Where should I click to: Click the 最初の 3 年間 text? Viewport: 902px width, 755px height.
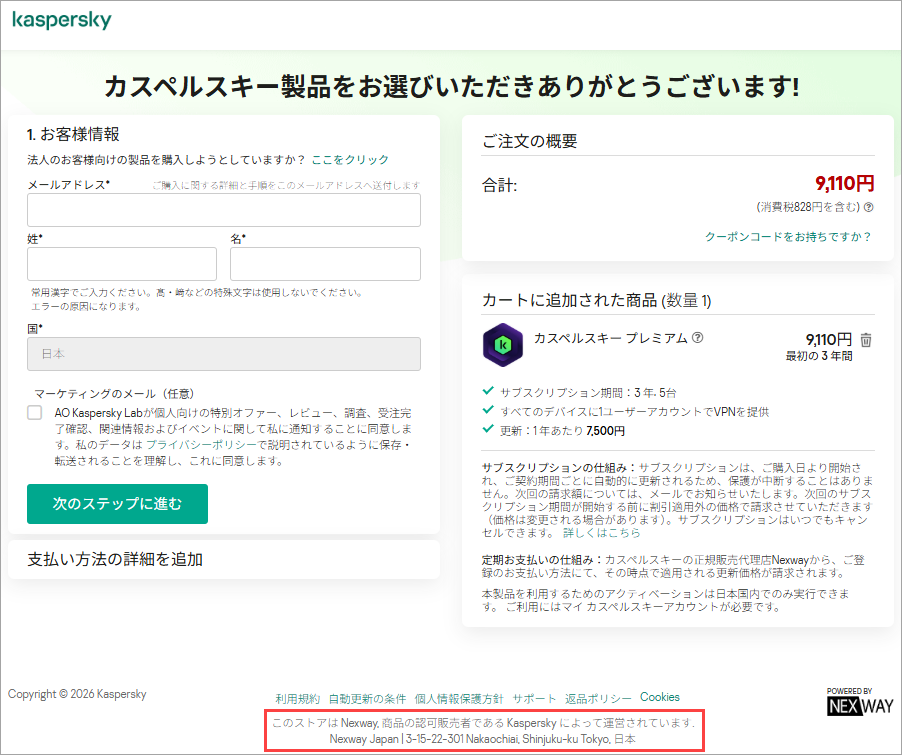[819, 356]
